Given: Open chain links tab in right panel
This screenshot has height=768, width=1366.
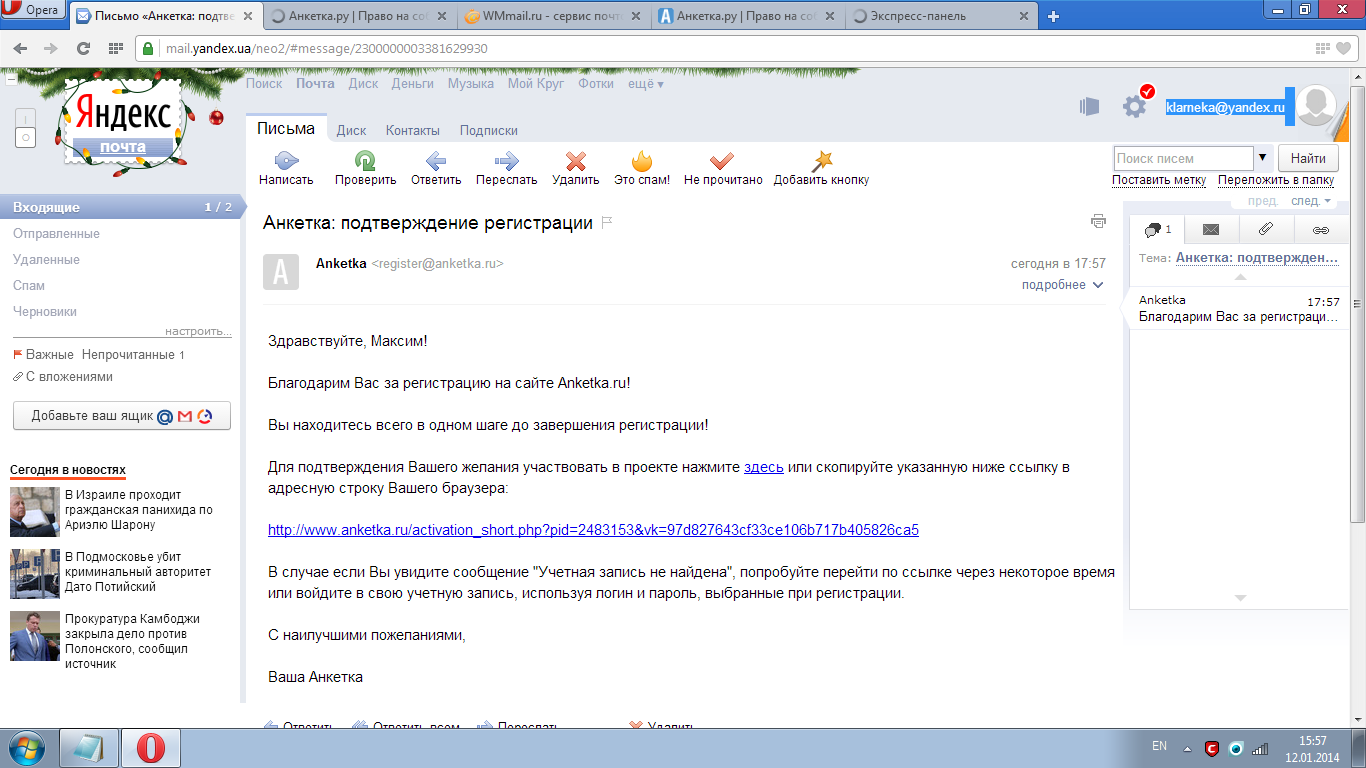Looking at the screenshot, I should point(1320,230).
